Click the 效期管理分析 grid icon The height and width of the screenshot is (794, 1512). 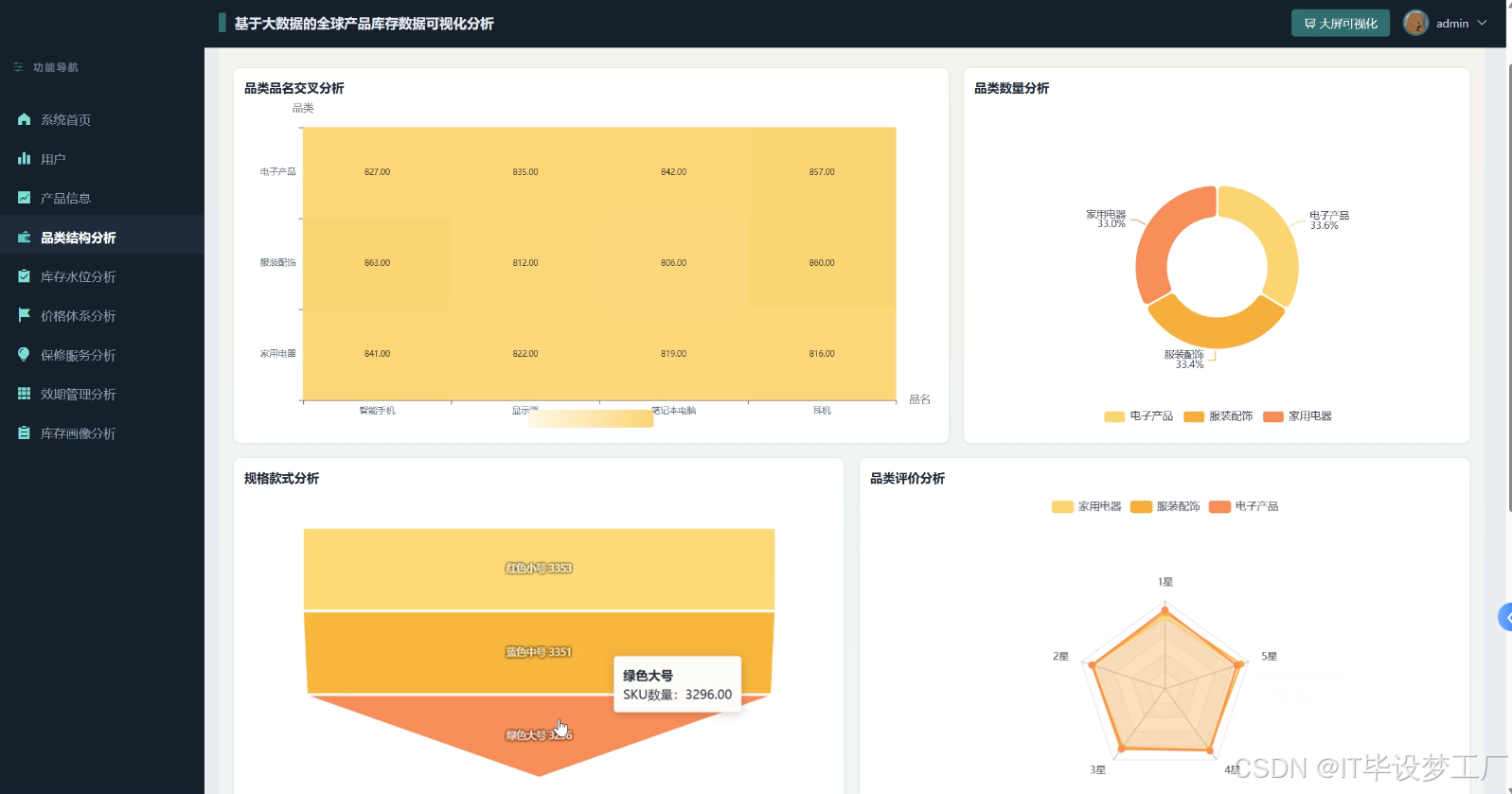(x=25, y=394)
